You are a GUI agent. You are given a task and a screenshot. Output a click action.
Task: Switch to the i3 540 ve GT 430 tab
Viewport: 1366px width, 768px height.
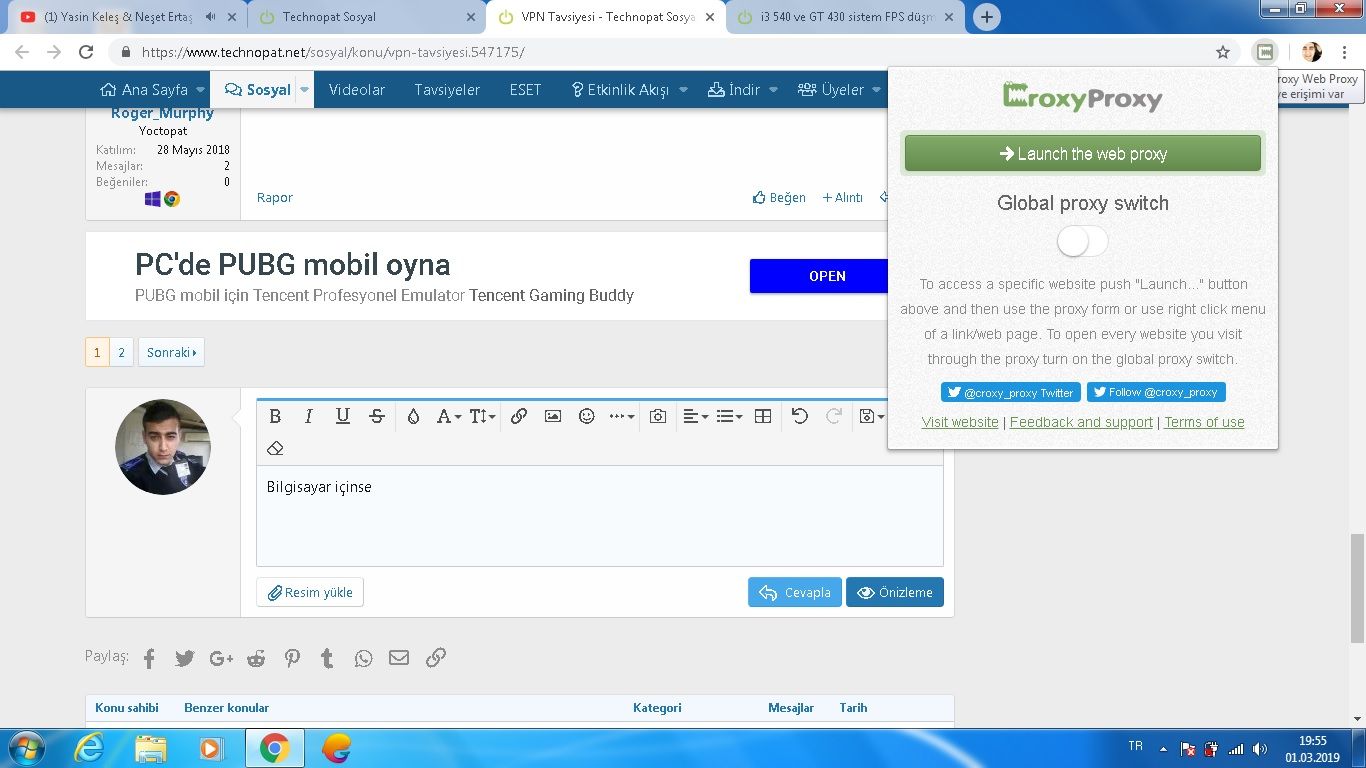(845, 17)
